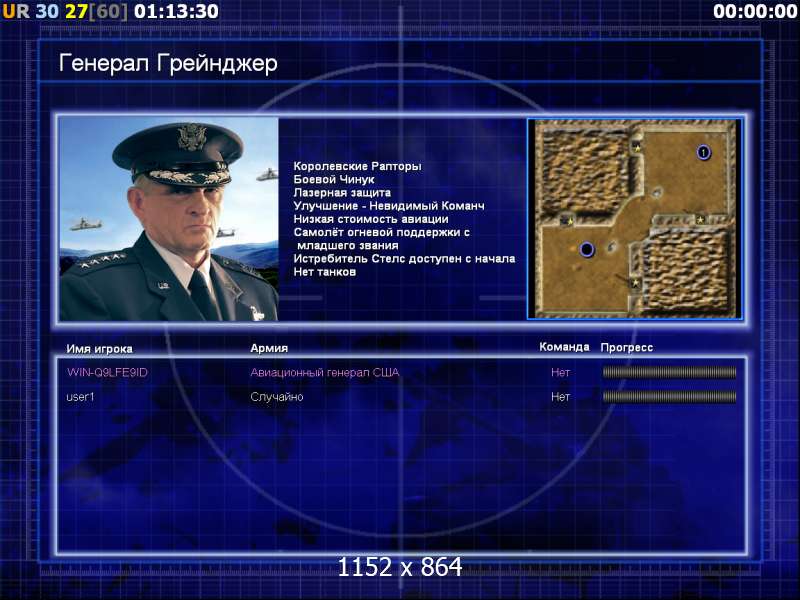Click the 'Команда' column header
The height and width of the screenshot is (600, 800).
click(564, 347)
